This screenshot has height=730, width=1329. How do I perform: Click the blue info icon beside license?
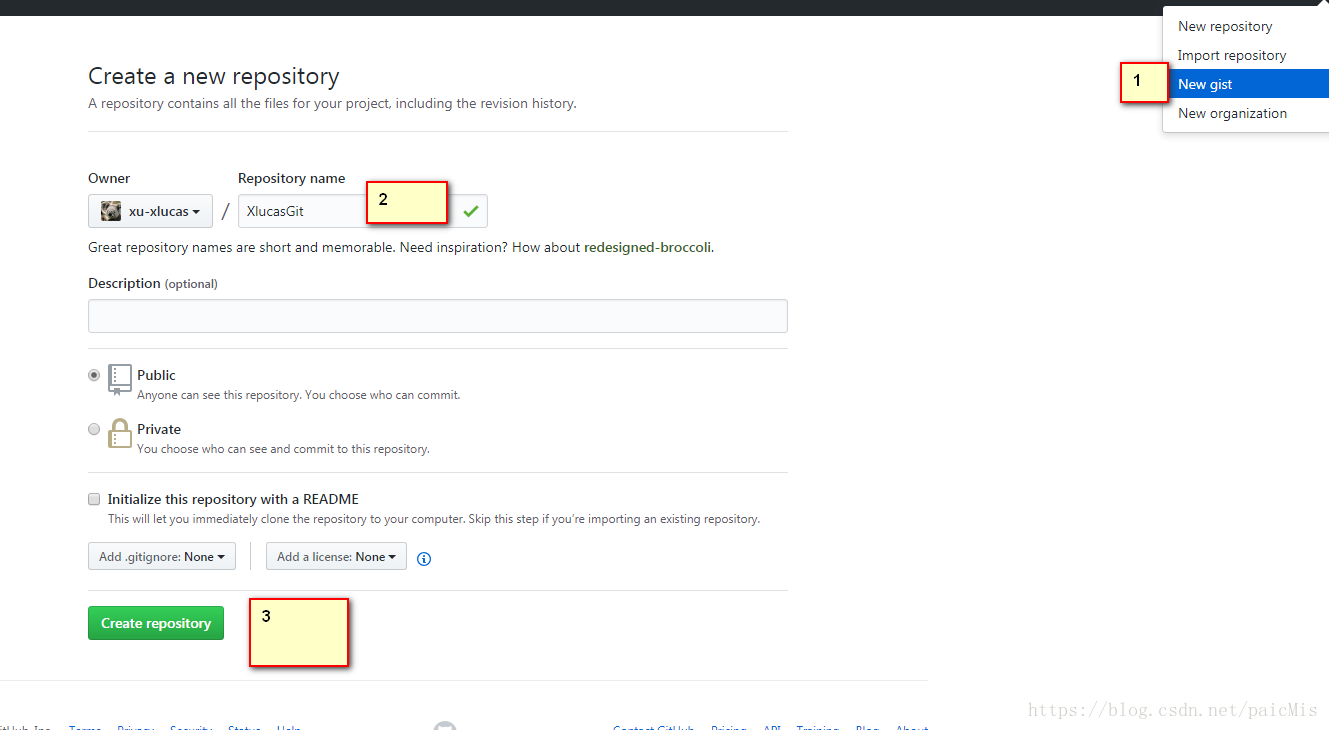pyautogui.click(x=424, y=559)
